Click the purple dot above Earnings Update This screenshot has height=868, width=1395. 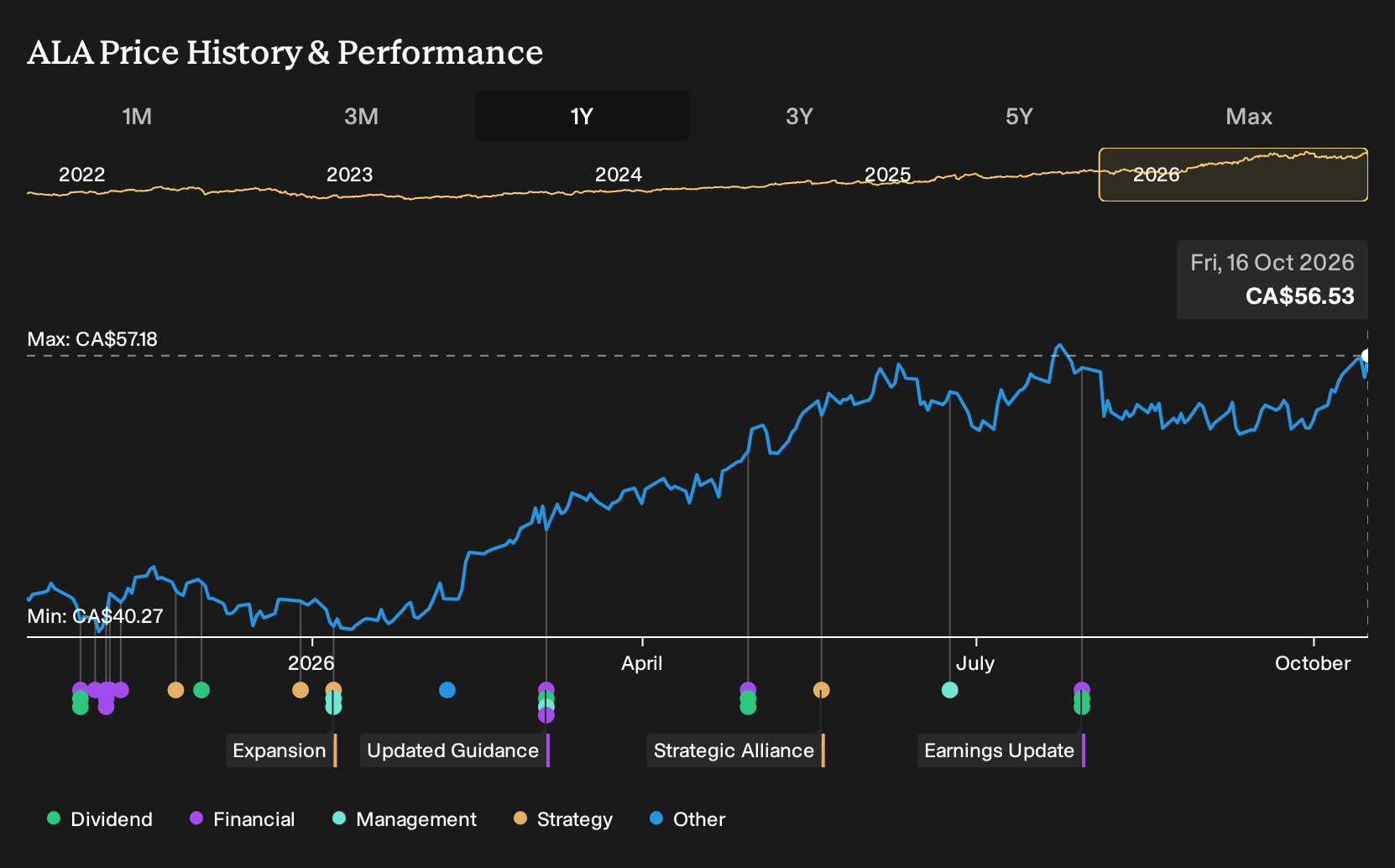[1082, 689]
